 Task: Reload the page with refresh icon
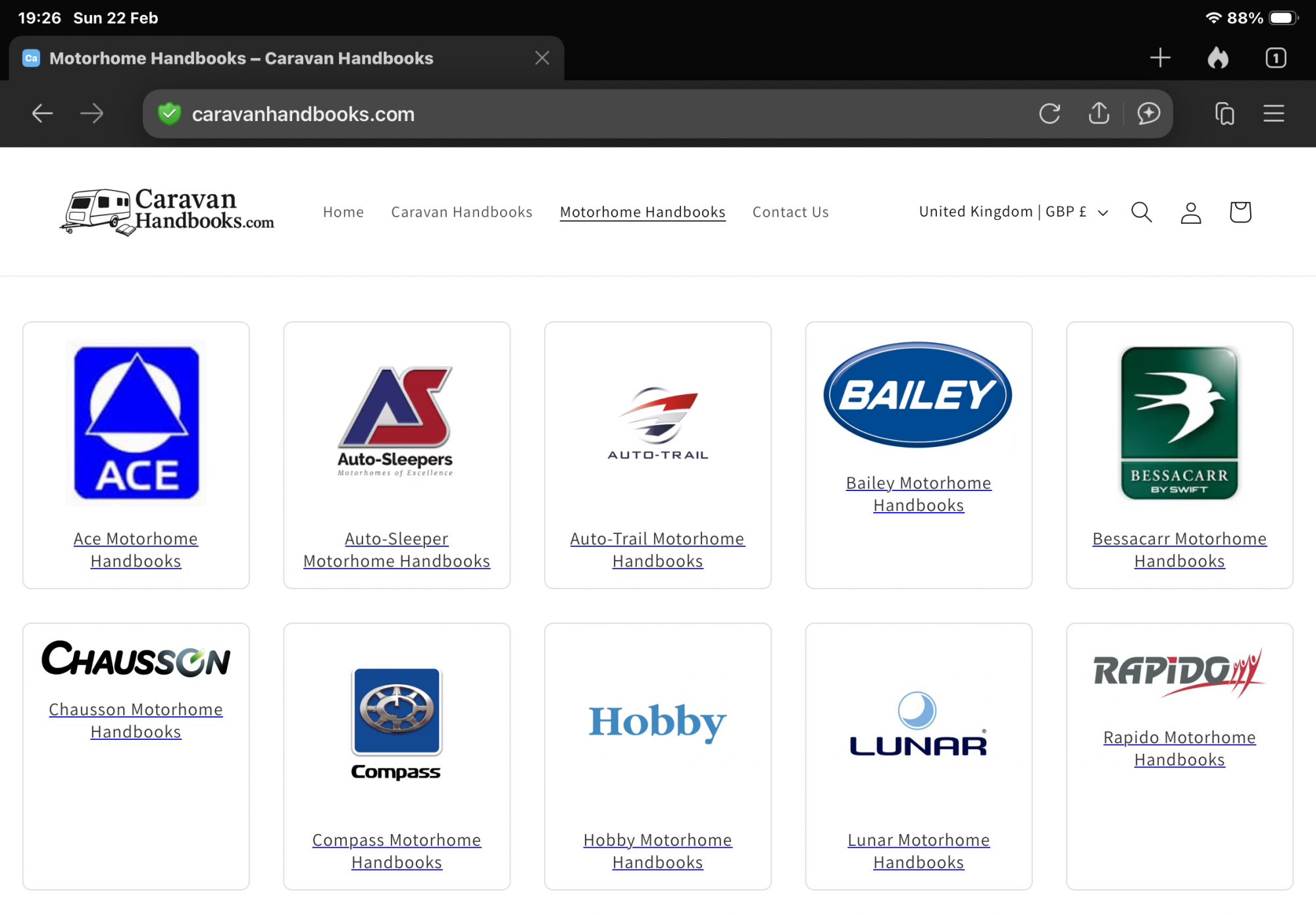1050,113
